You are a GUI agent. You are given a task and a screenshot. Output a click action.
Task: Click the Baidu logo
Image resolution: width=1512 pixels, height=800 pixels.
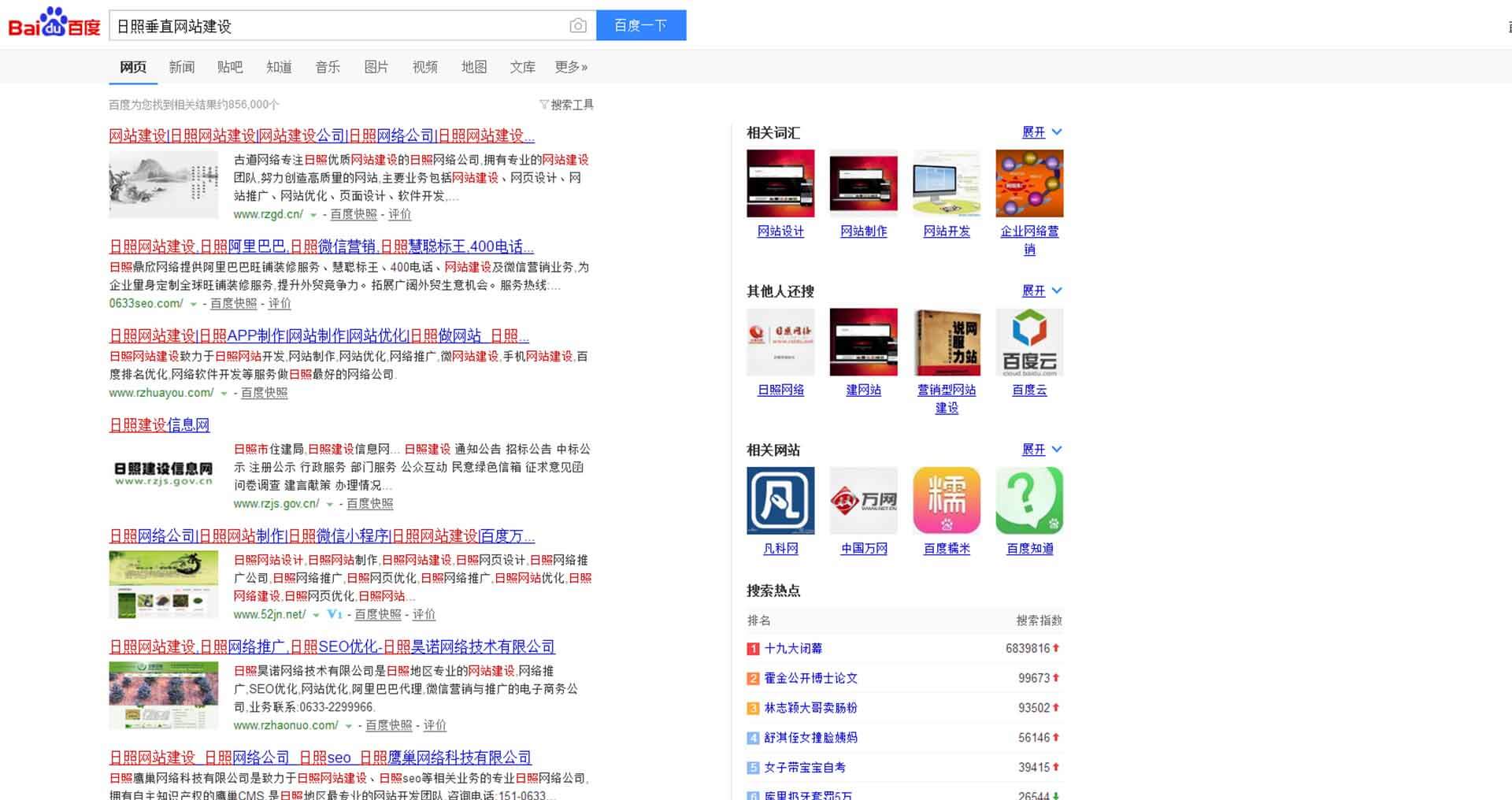click(54, 23)
